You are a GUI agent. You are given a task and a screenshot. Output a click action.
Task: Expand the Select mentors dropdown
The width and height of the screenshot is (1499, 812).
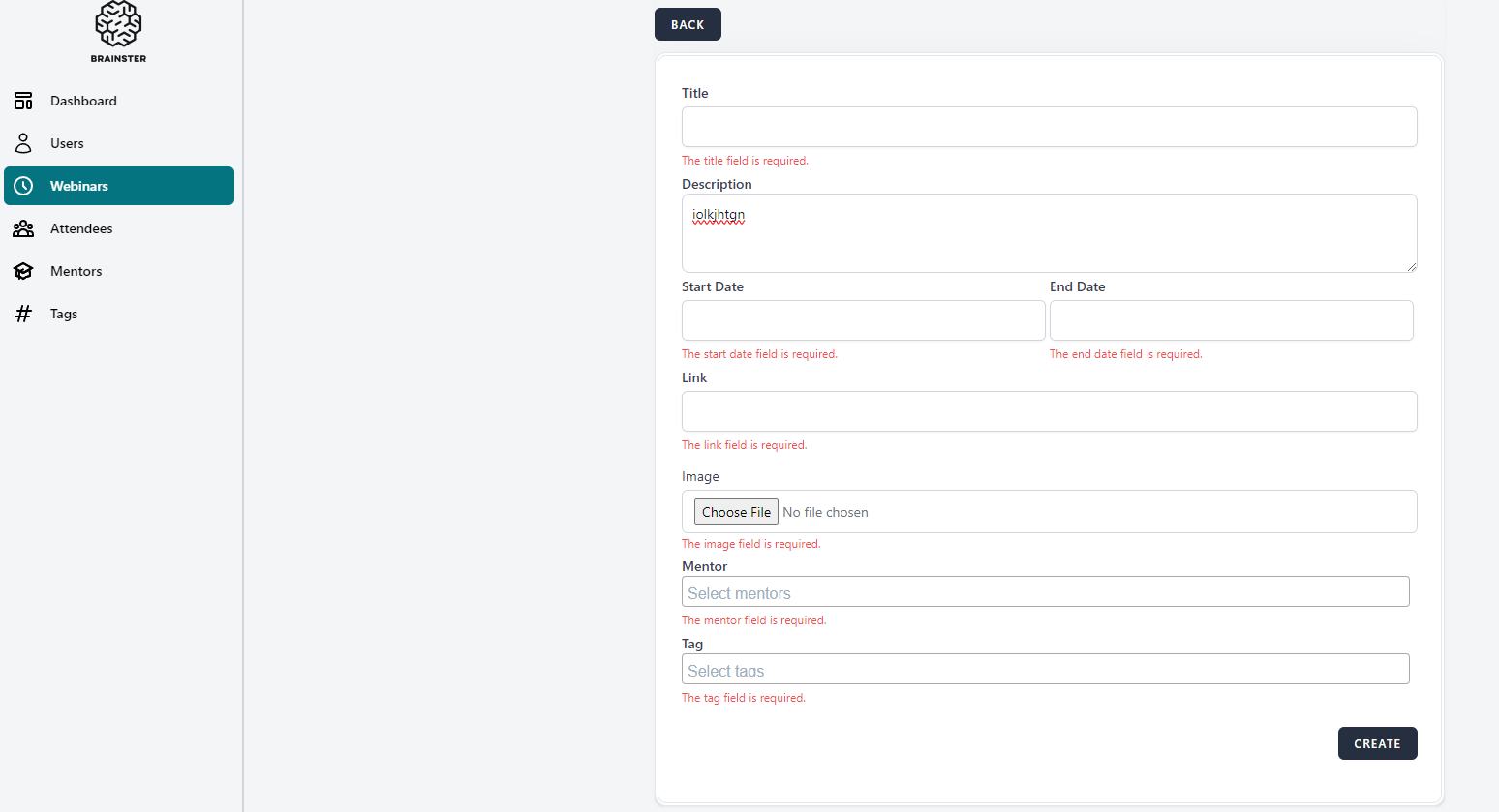click(1045, 592)
